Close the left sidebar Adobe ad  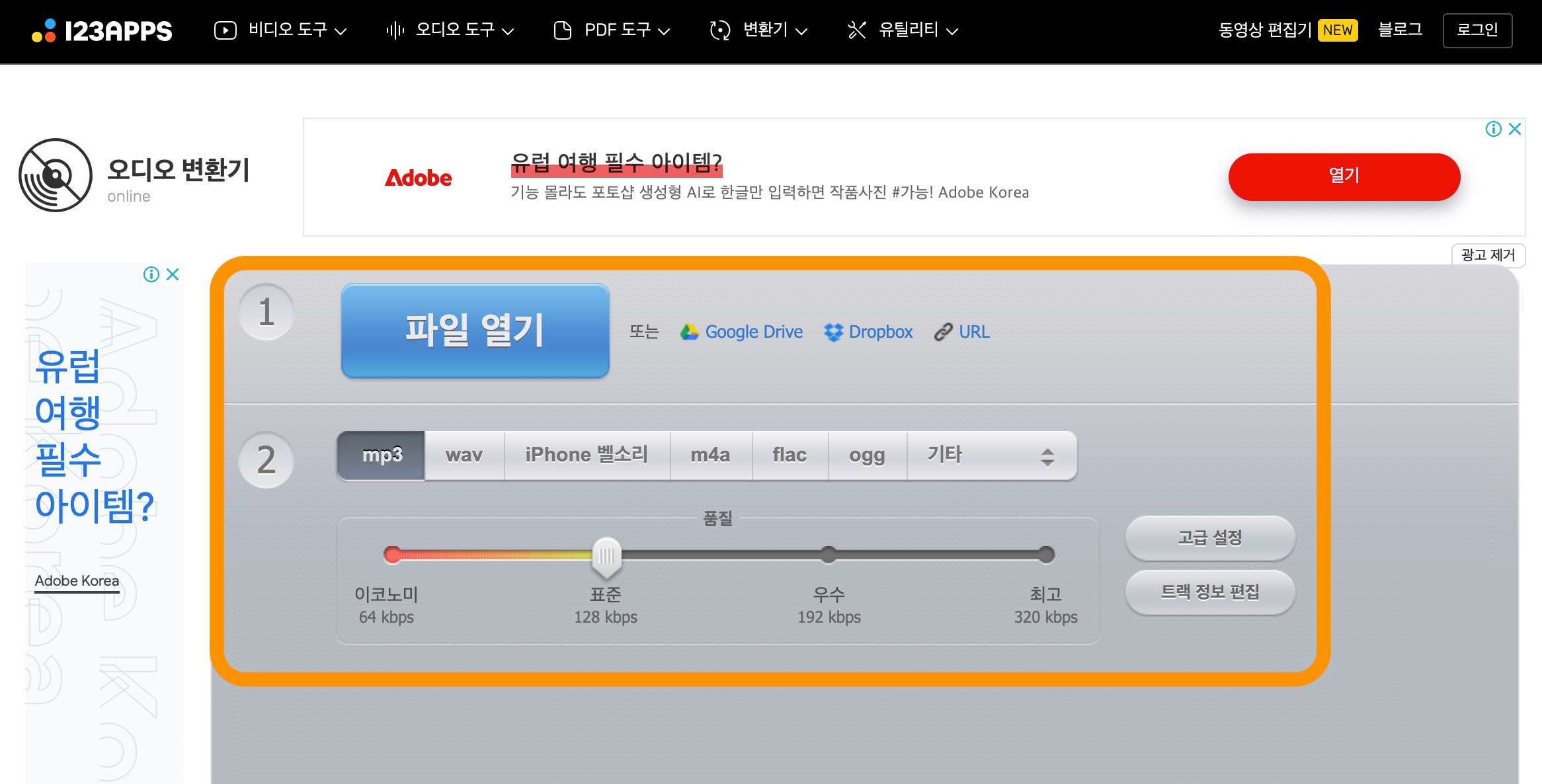(x=173, y=274)
